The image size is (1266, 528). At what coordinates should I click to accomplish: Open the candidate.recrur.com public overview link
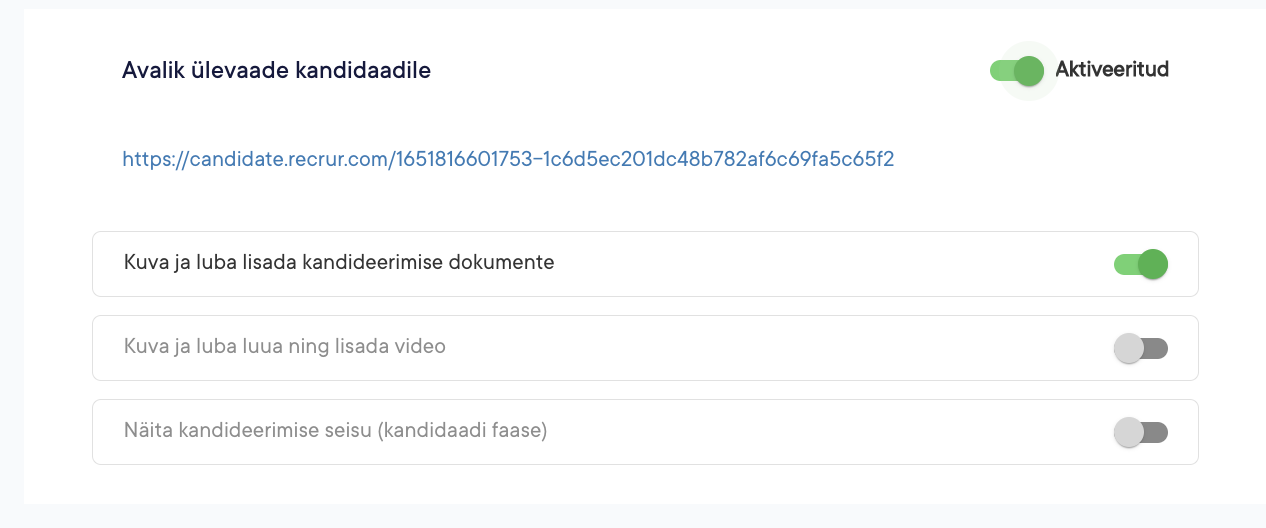coord(507,158)
